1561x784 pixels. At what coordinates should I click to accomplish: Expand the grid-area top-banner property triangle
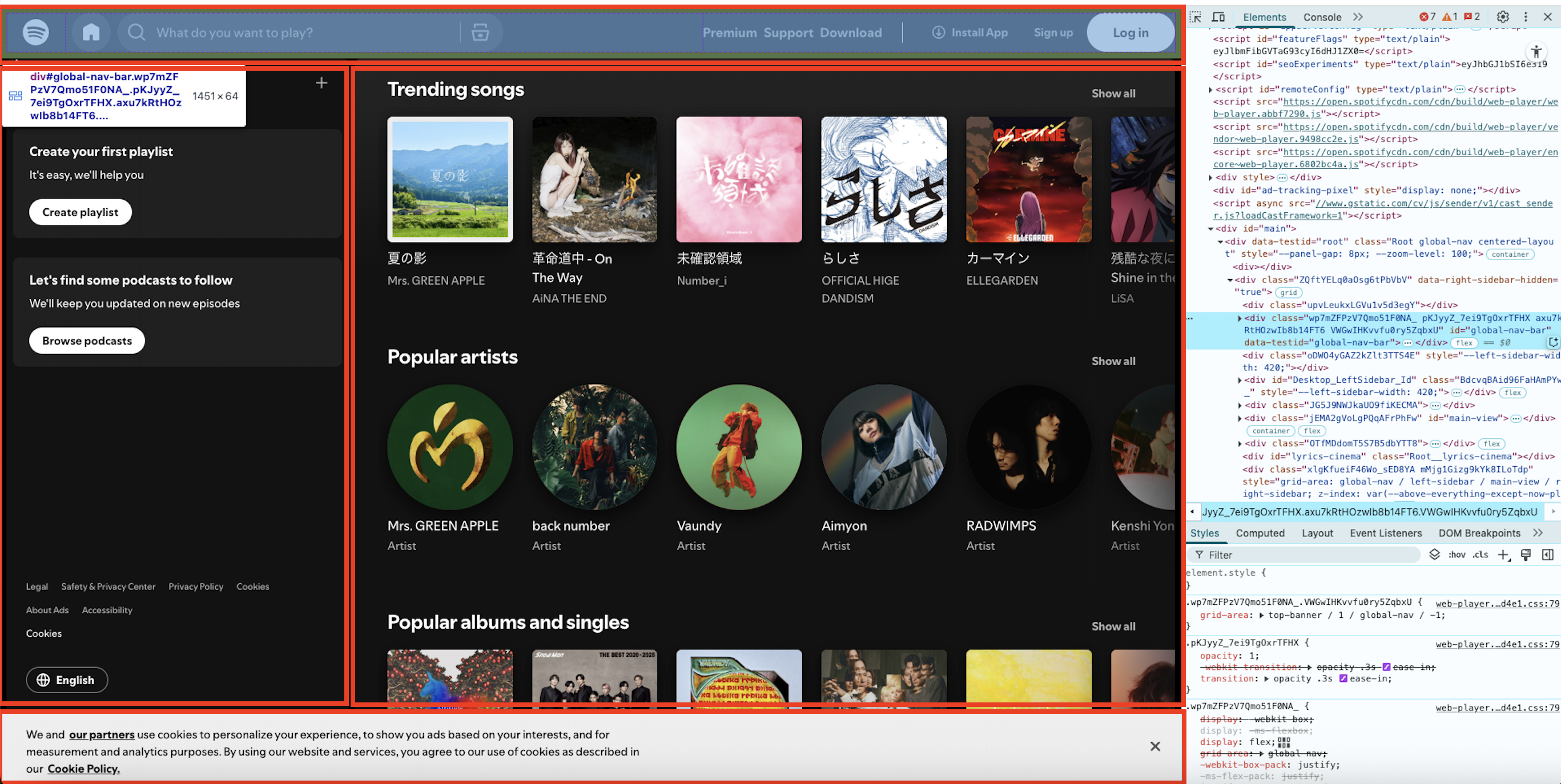[x=1262, y=615]
